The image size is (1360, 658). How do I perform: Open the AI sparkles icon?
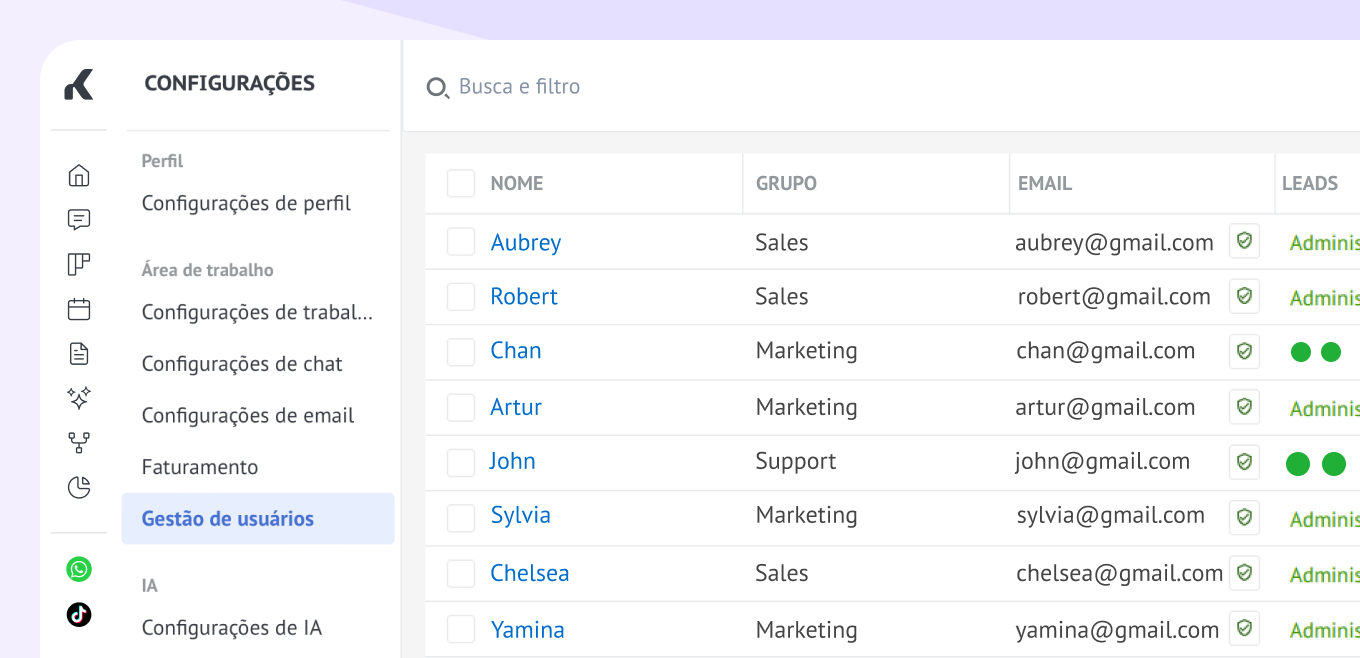click(x=79, y=398)
